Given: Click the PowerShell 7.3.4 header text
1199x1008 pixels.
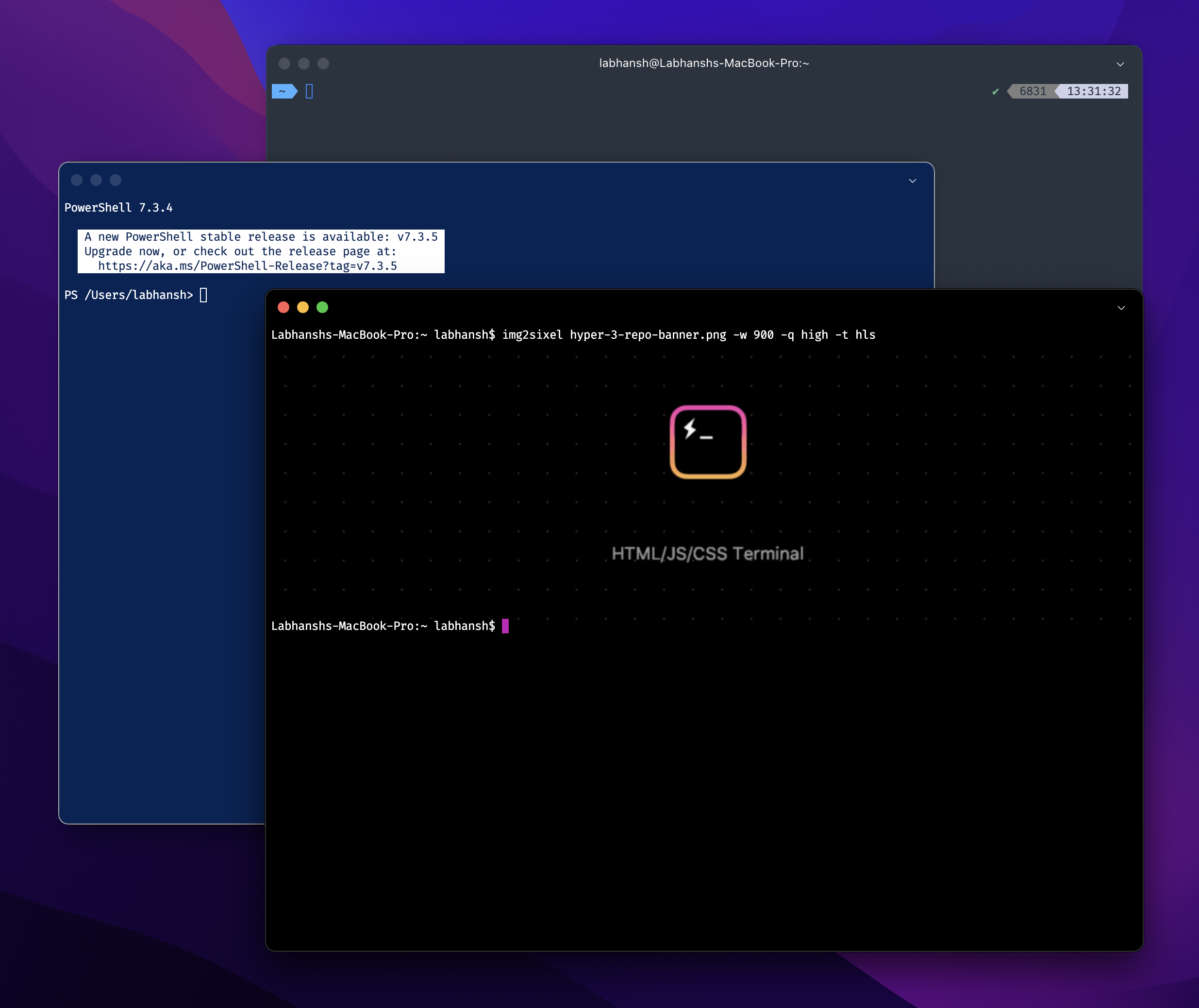Looking at the screenshot, I should [118, 208].
